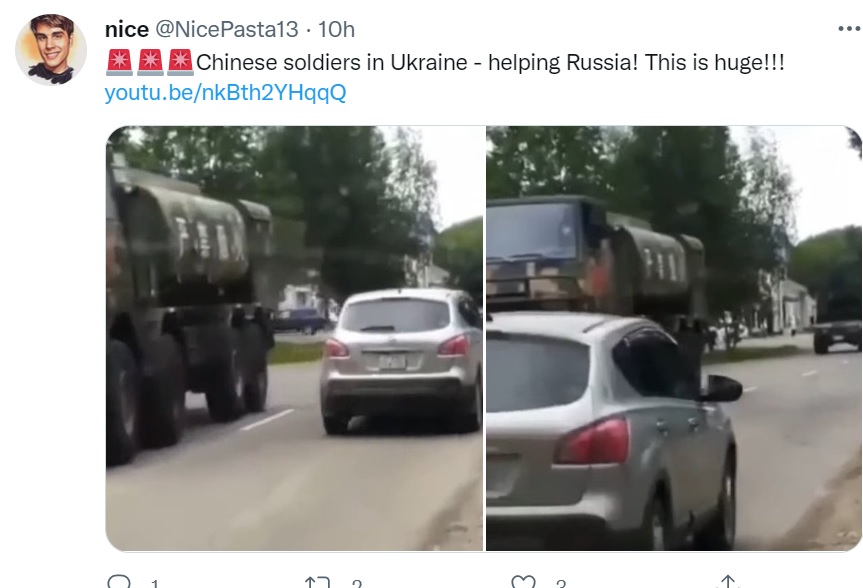This screenshot has width=863, height=588.
Task: Open the display name 'nice'
Action: [x=127, y=29]
